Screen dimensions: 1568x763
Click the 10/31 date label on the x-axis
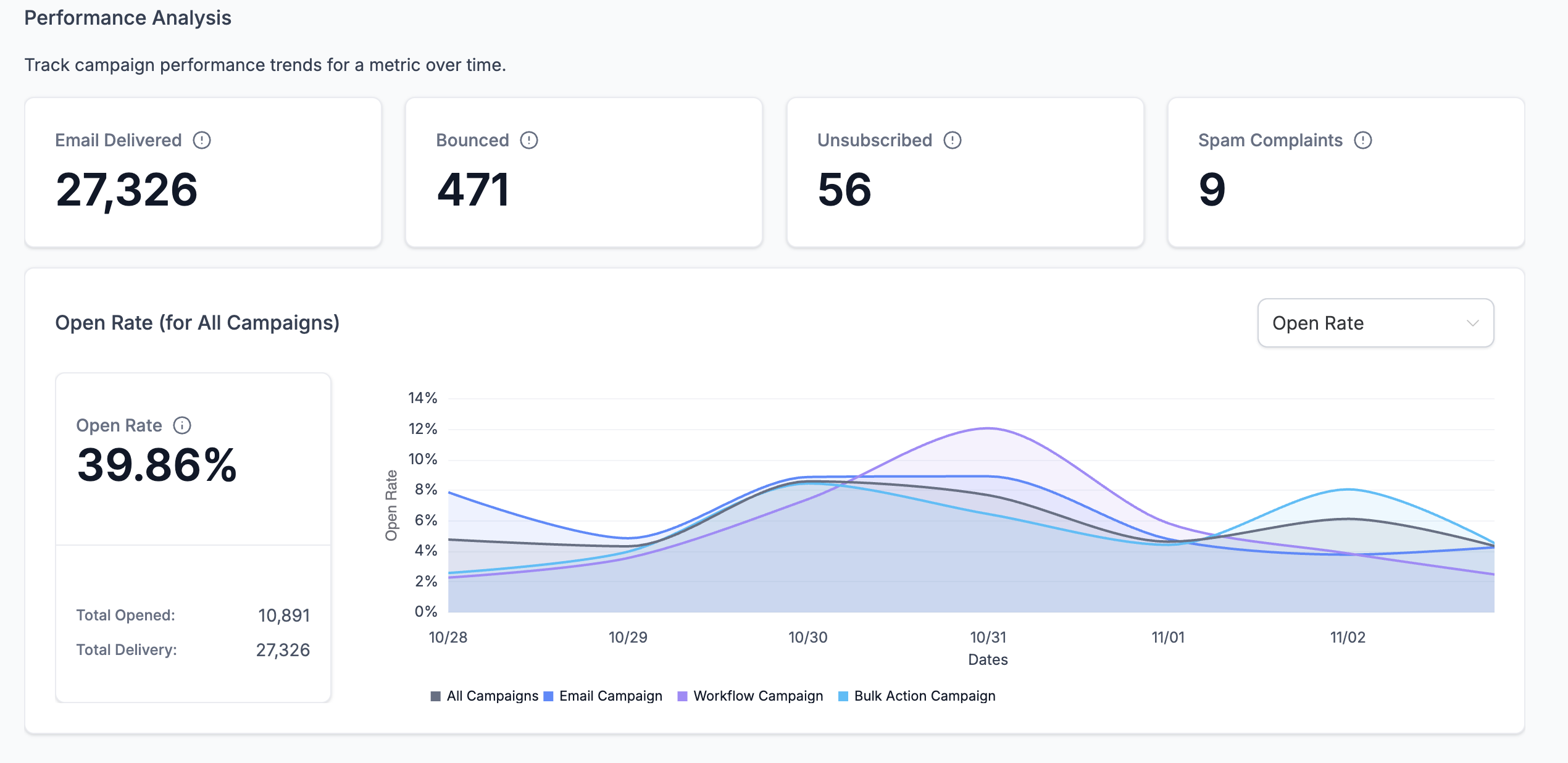[x=988, y=638]
